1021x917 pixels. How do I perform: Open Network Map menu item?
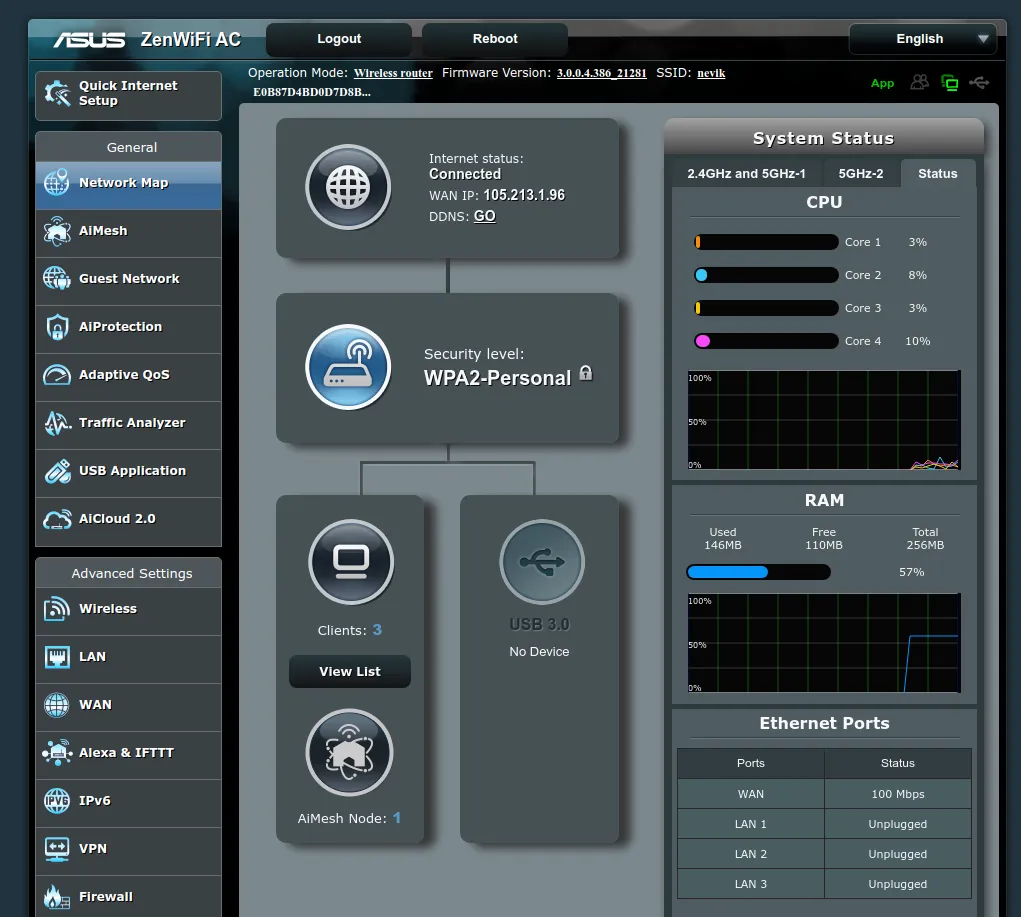[x=128, y=186]
